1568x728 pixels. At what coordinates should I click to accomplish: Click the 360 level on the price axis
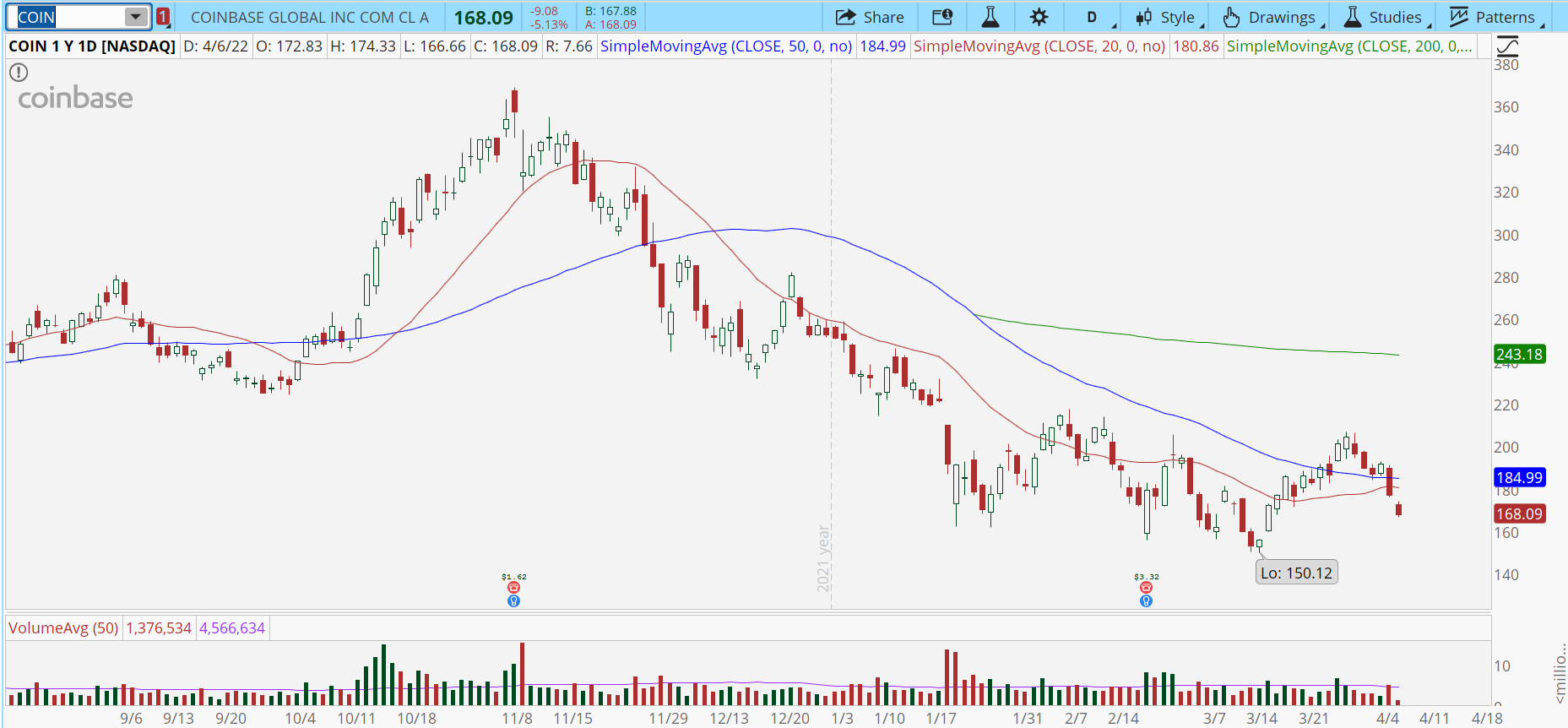point(1506,107)
